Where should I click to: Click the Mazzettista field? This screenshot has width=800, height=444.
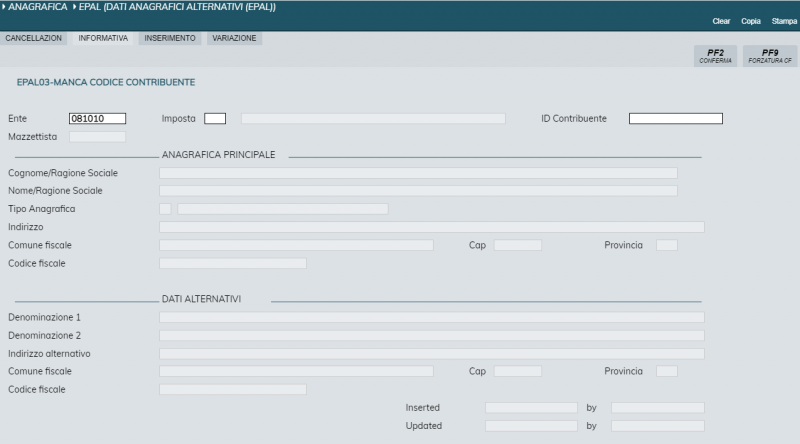click(97, 137)
